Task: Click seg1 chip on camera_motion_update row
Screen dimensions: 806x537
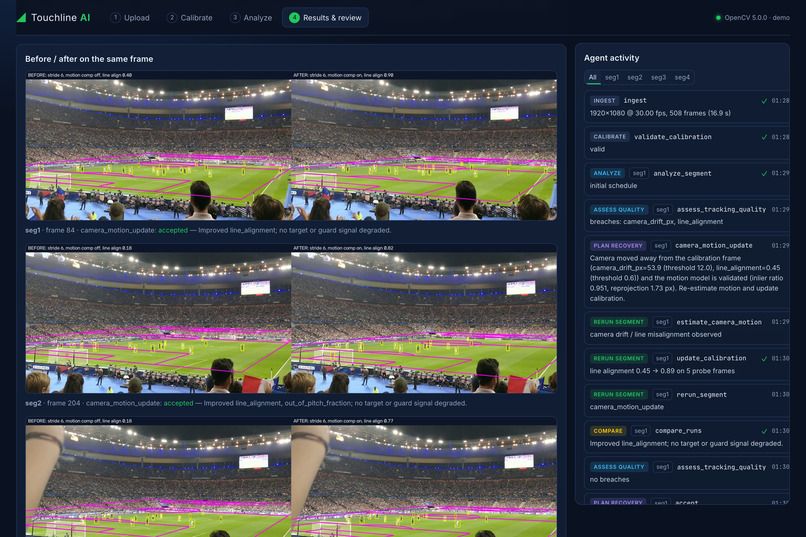Action: (661, 246)
